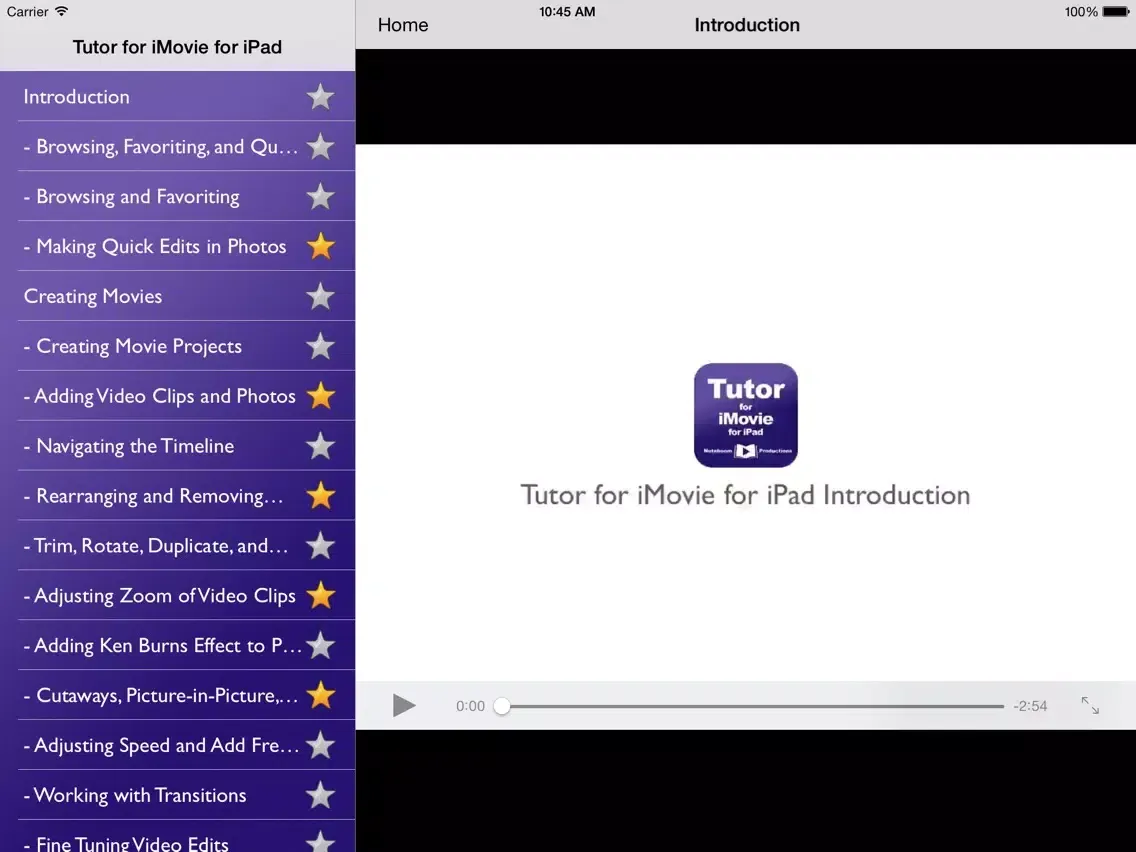Screen dimensions: 1136x852
Task: Tap the battery indicator icon
Action: pos(1116,12)
